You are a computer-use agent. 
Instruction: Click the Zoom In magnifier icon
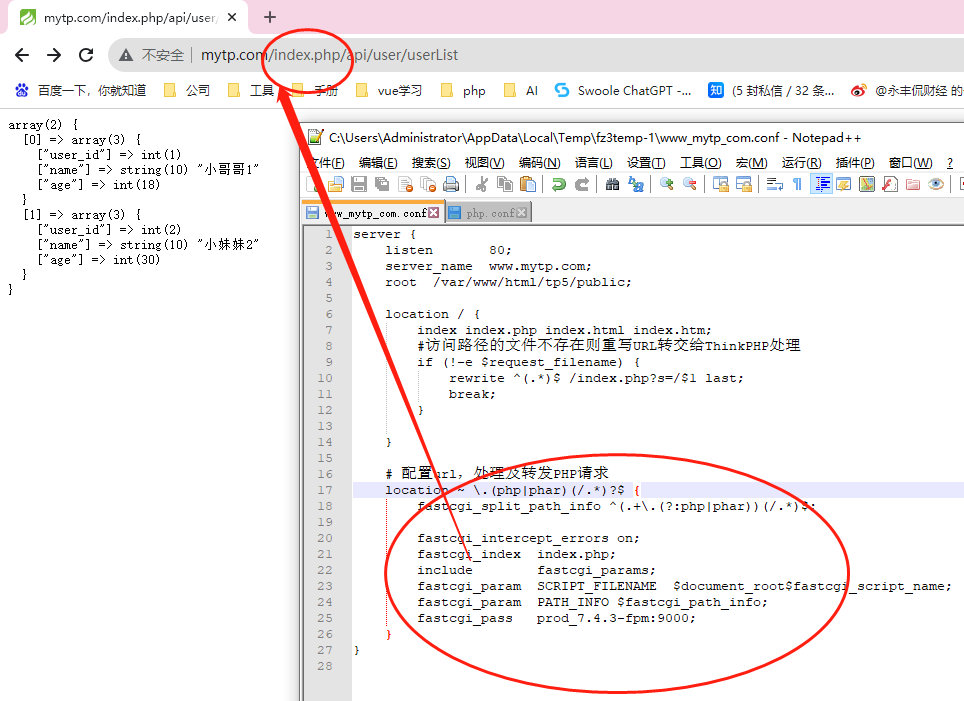tap(666, 184)
